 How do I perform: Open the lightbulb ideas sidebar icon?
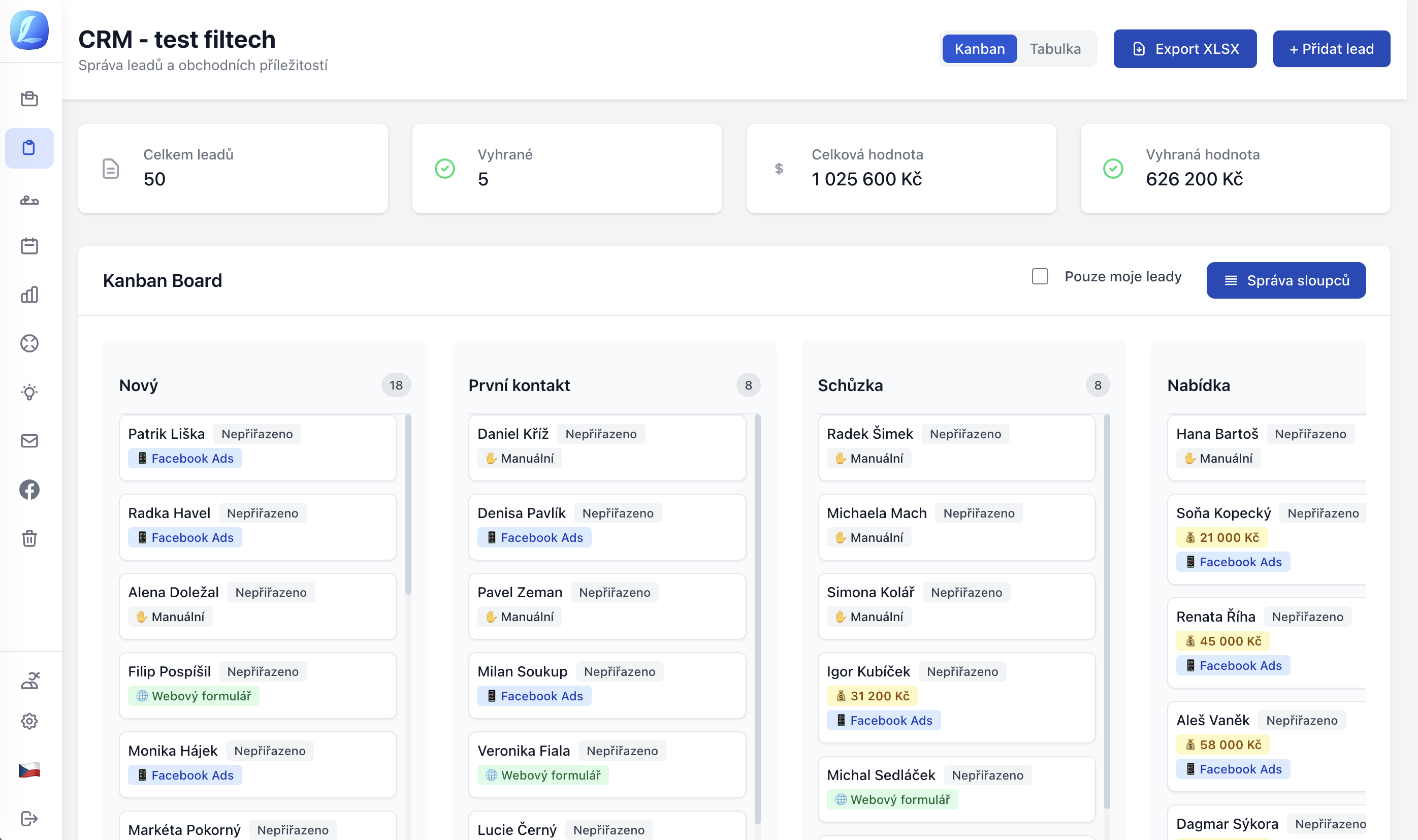29,392
